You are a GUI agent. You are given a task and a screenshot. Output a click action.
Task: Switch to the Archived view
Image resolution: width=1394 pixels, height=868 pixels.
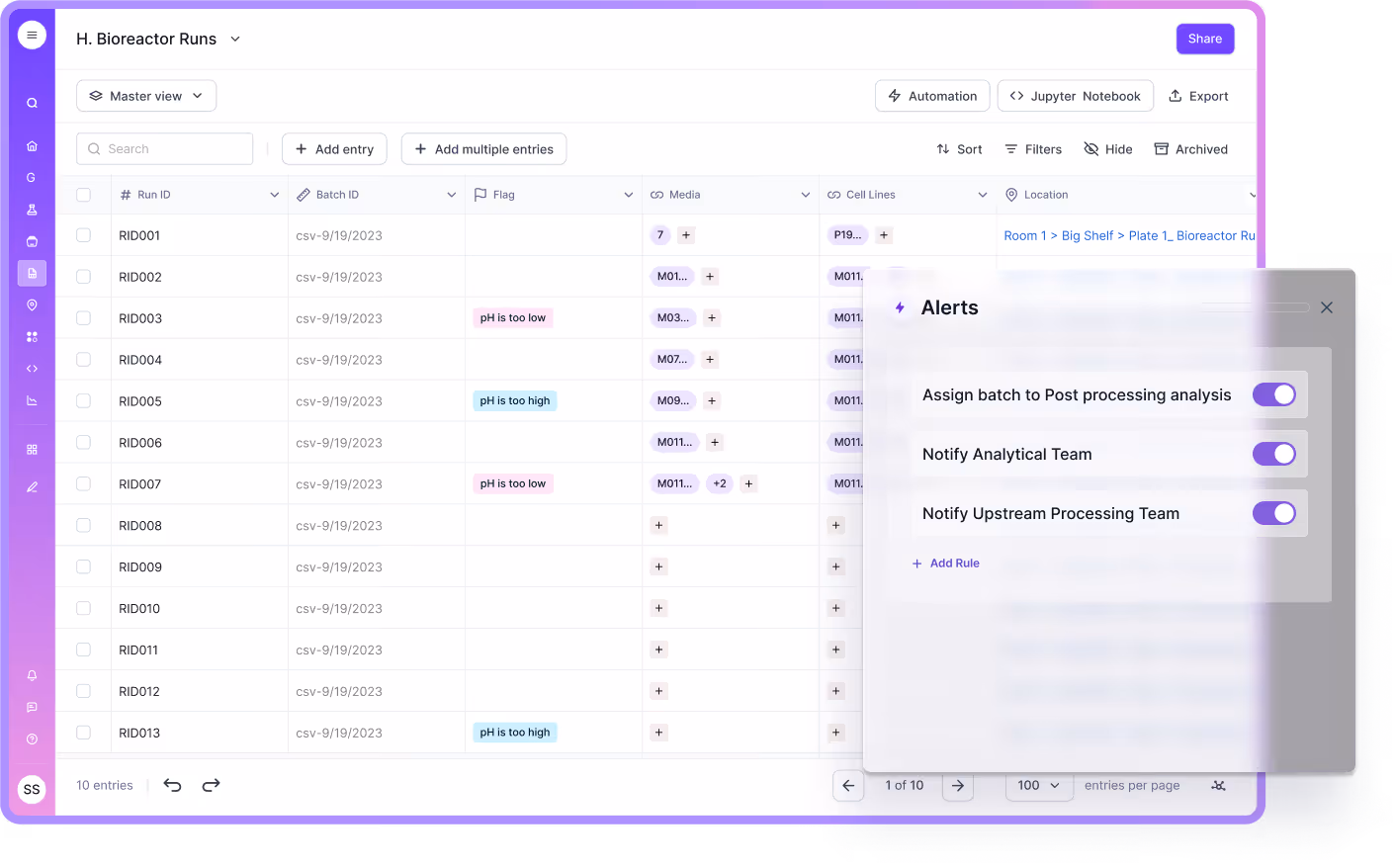1191,148
